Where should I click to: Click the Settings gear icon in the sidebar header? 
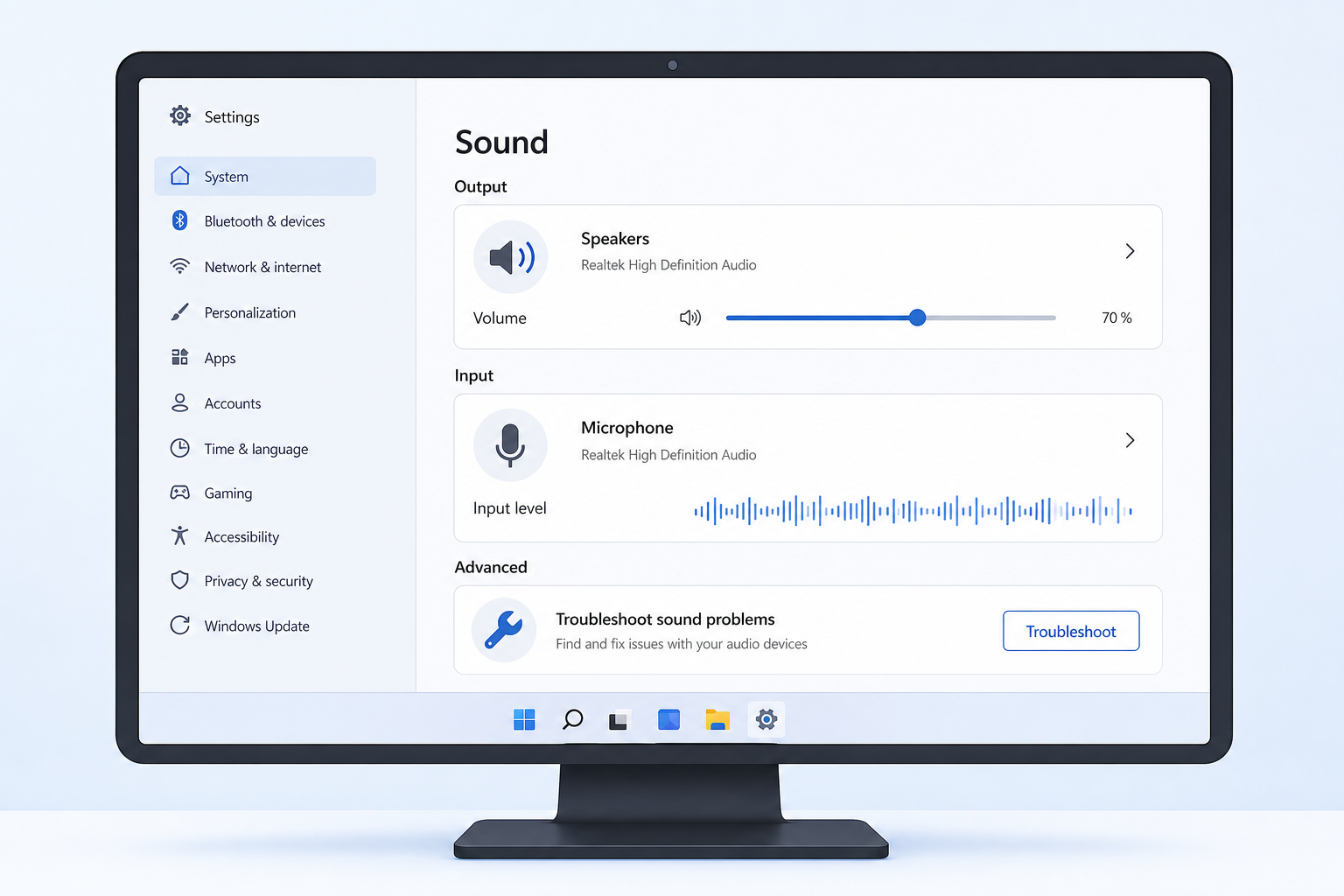(180, 115)
